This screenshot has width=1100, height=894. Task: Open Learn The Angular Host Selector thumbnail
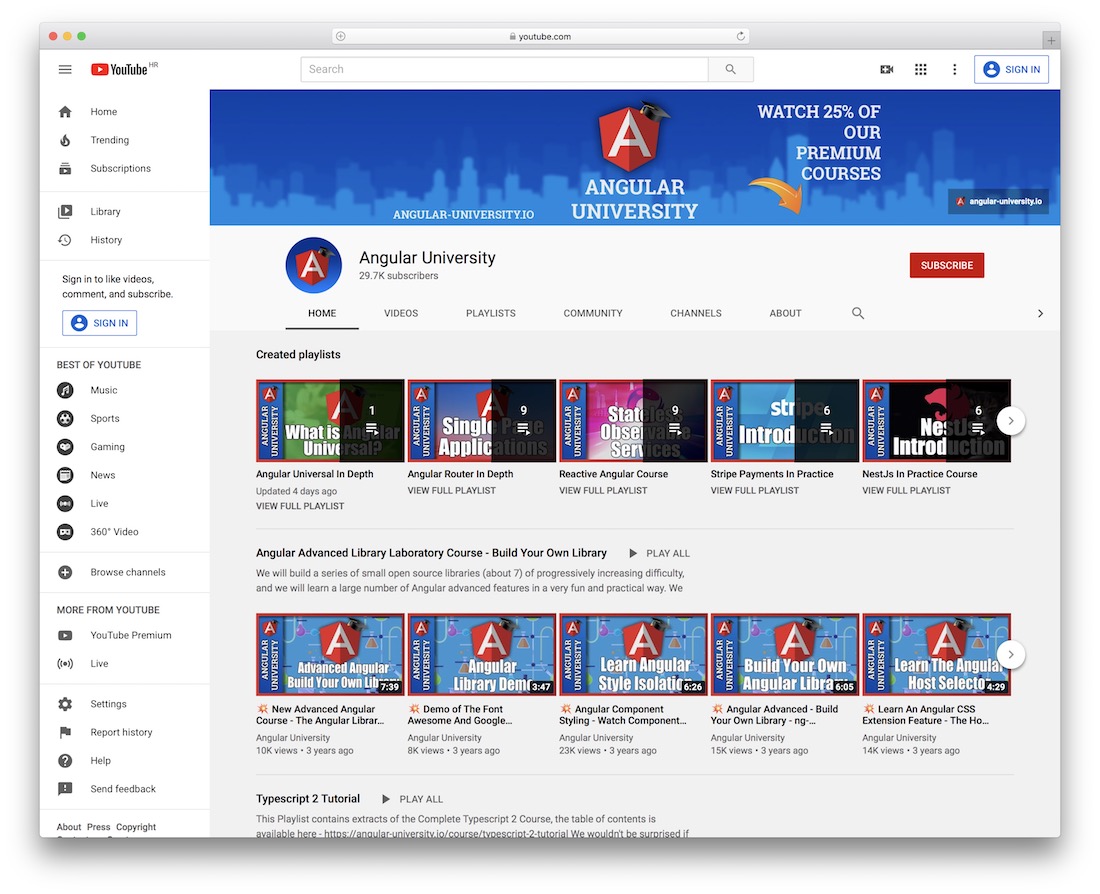click(936, 655)
